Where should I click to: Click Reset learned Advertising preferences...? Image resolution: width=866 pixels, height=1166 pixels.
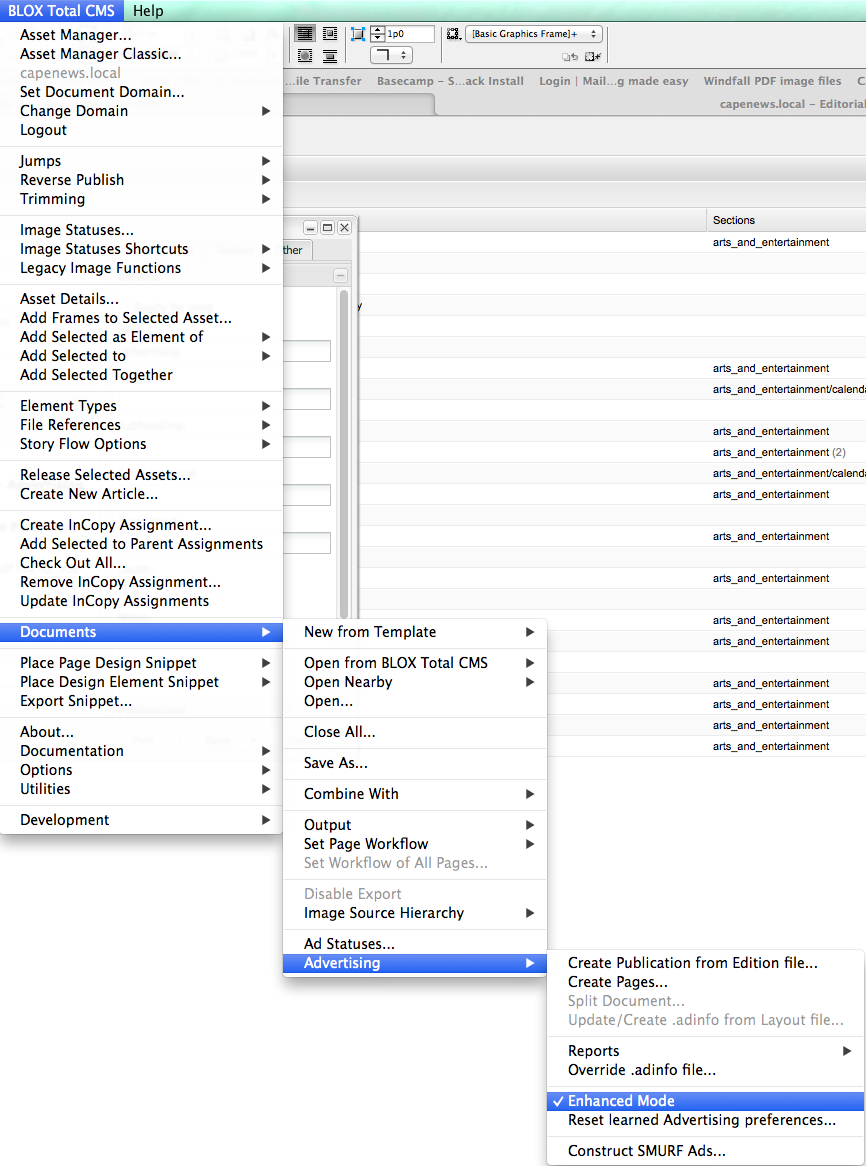[x=705, y=1120]
